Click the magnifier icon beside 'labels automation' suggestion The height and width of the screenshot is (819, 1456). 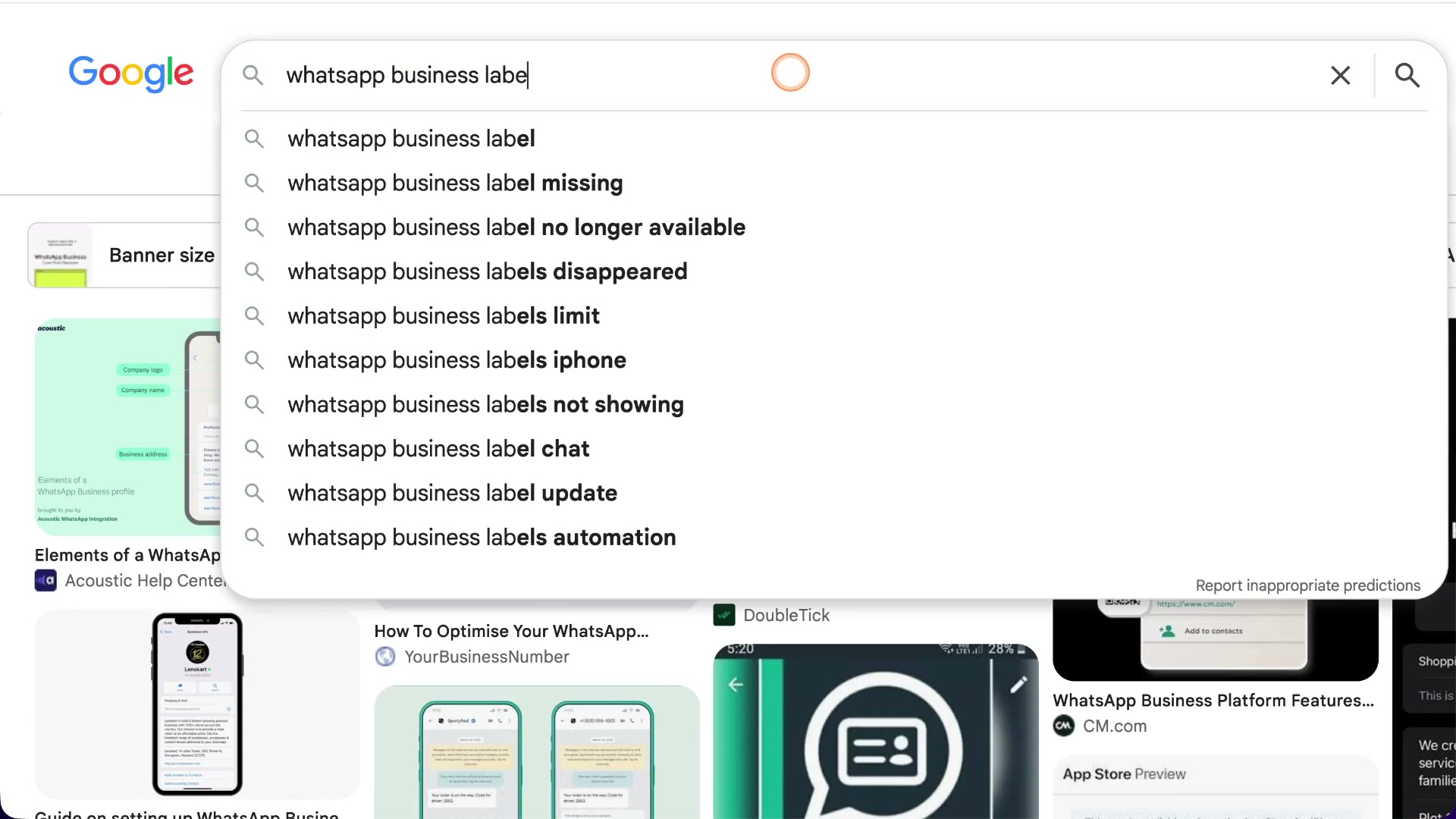click(x=254, y=537)
